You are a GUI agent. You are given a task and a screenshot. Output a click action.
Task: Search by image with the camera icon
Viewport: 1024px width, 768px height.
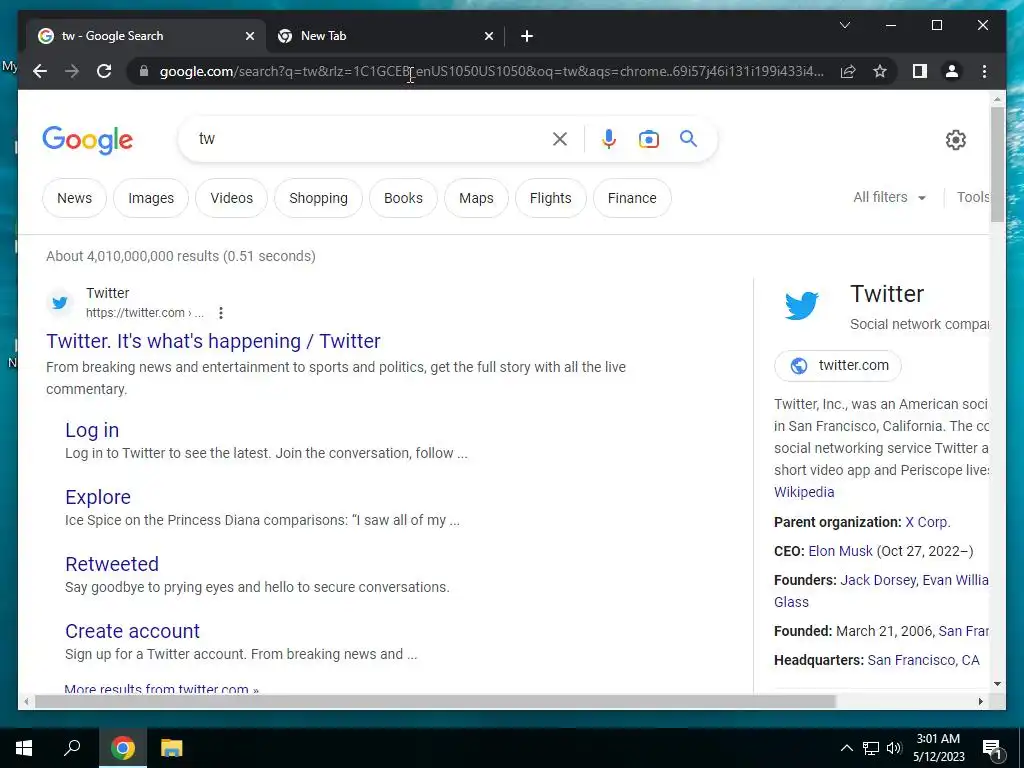[648, 139]
